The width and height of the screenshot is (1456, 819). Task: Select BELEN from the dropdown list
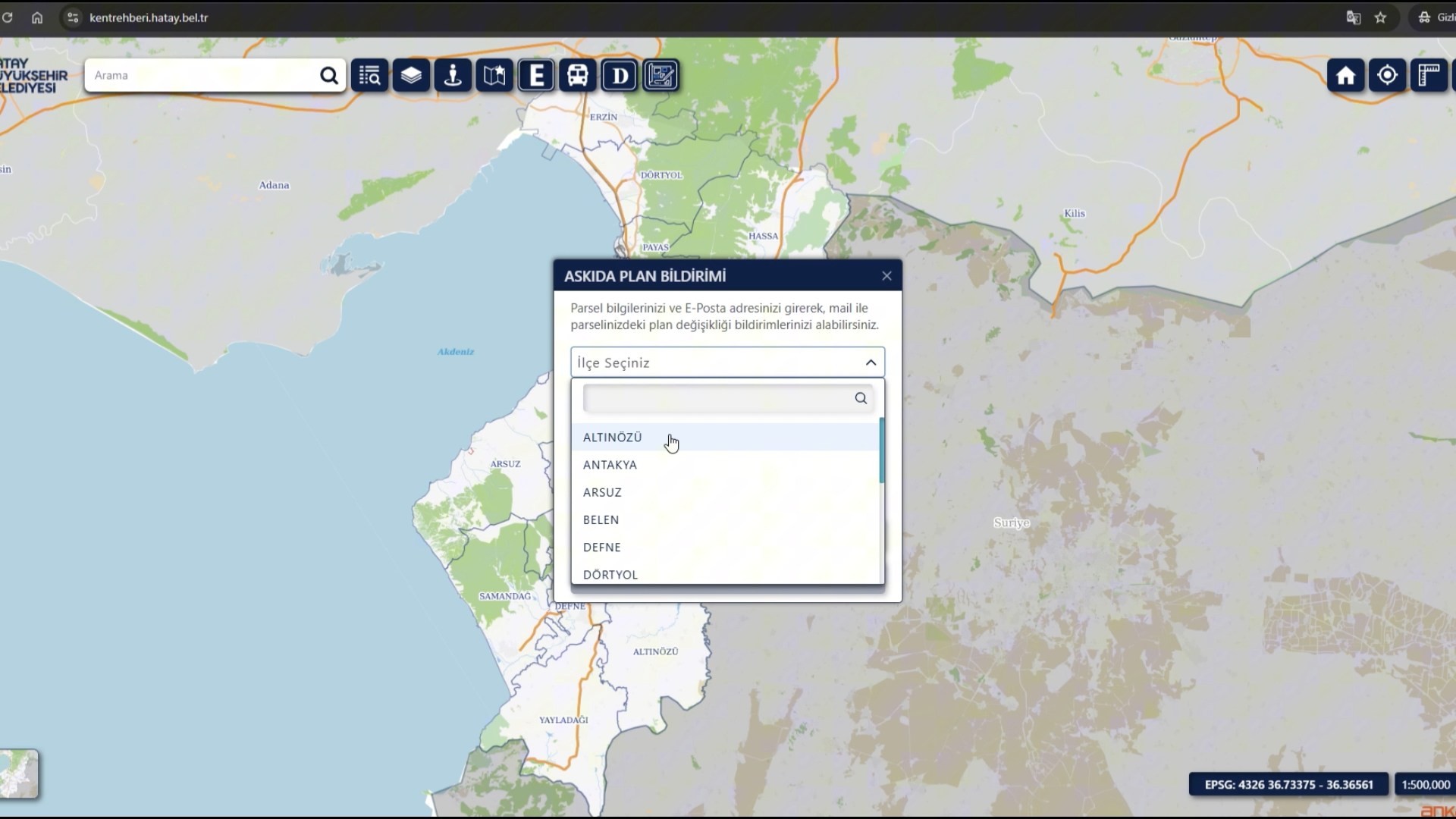(x=601, y=520)
